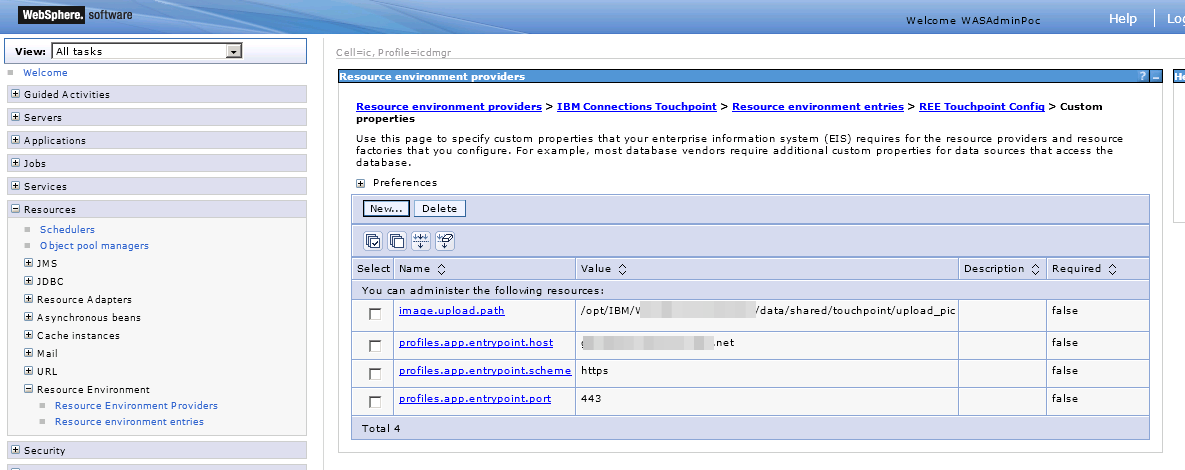The width and height of the screenshot is (1185, 470).
Task: Open Schedulers under Resources
Action: click(x=67, y=230)
